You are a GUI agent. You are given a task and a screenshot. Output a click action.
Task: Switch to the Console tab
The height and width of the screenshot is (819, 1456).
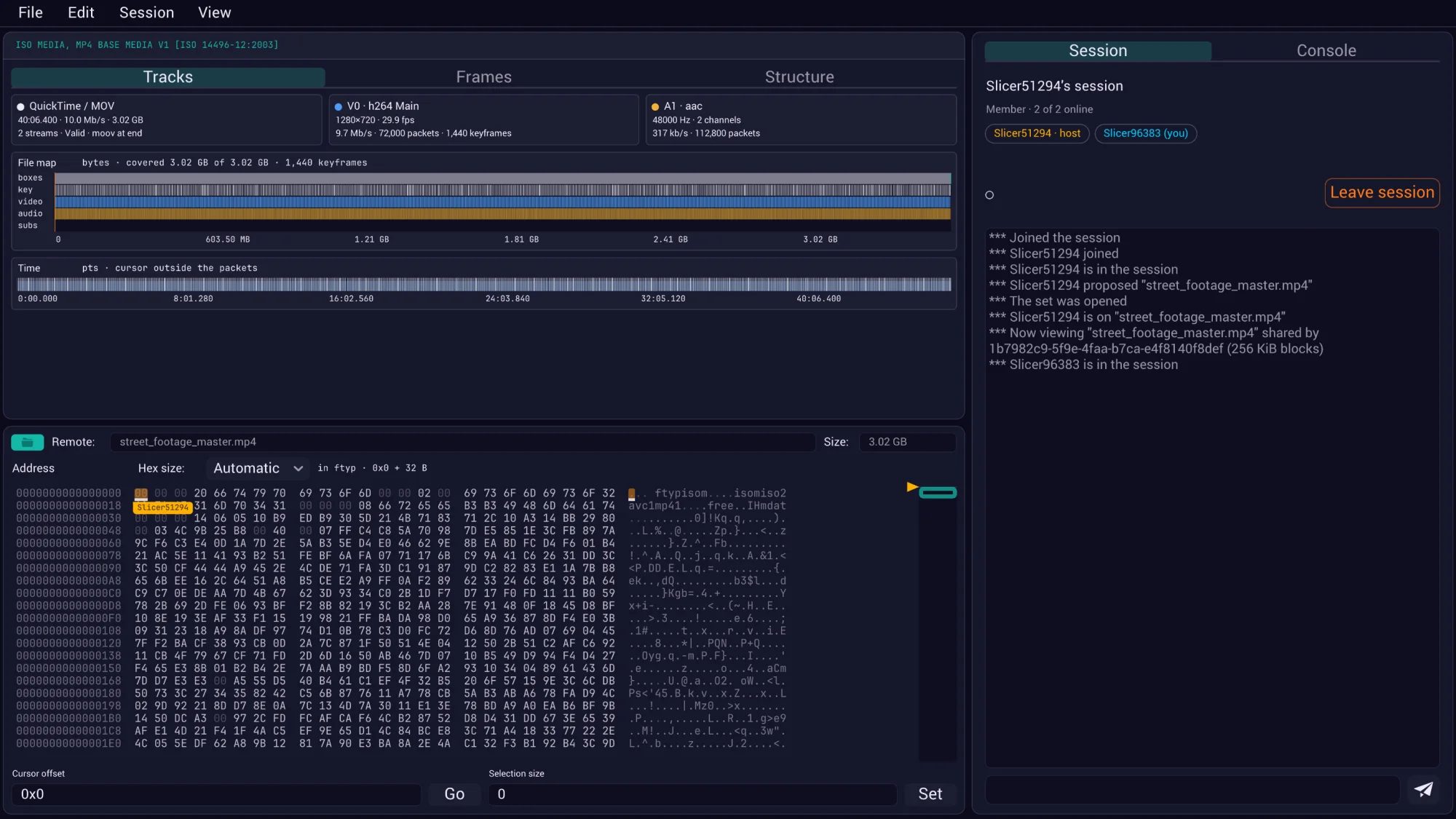coord(1326,50)
